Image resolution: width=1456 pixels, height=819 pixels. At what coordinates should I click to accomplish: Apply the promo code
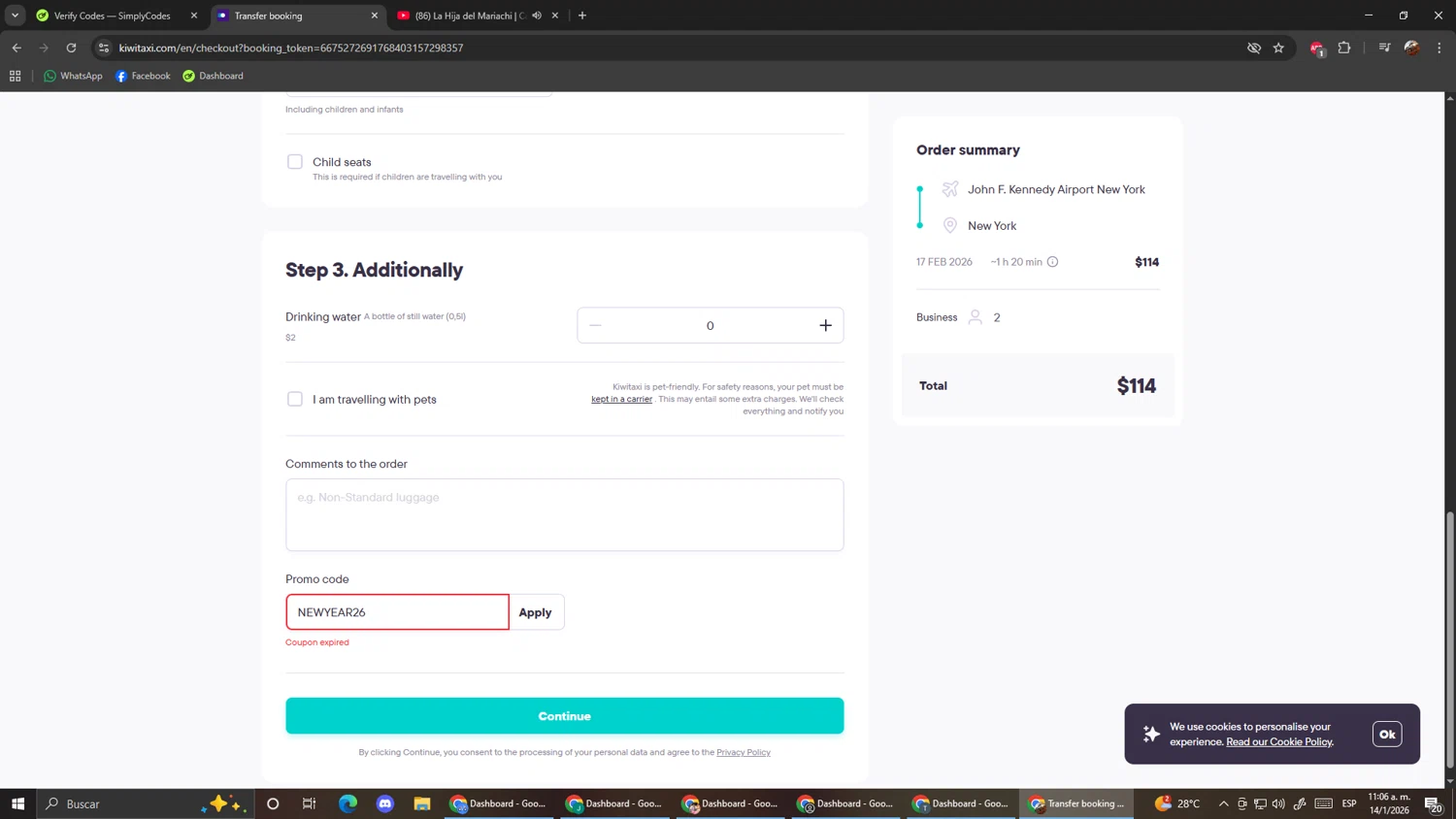535,612
